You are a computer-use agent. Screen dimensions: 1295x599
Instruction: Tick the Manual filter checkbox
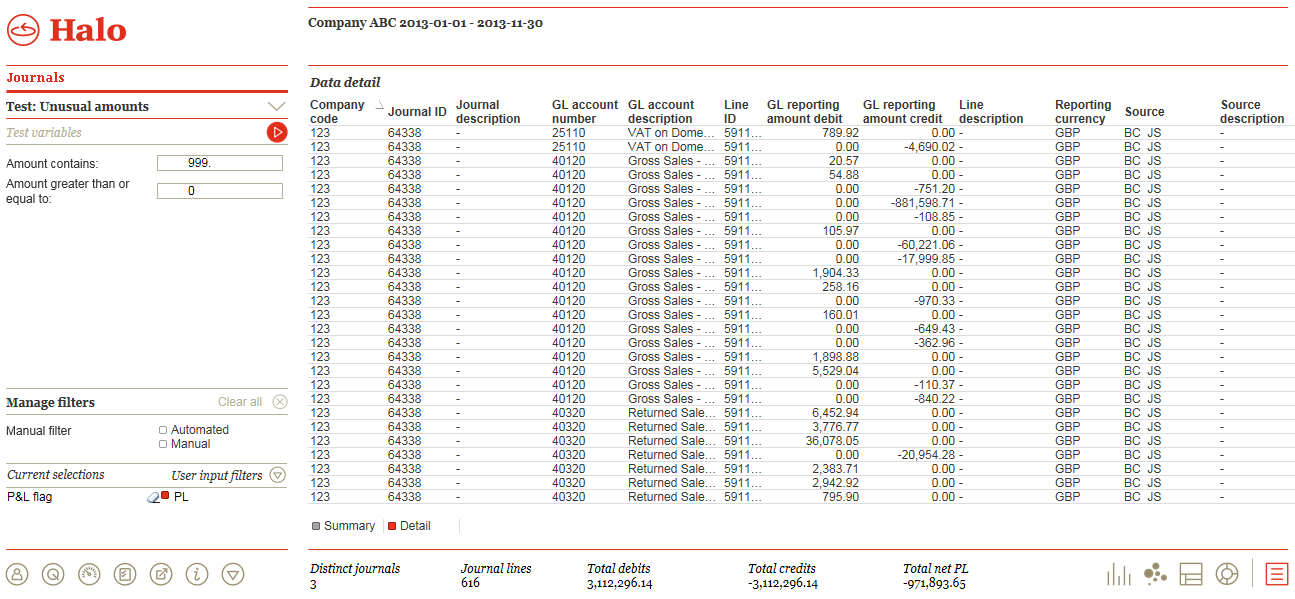point(163,444)
